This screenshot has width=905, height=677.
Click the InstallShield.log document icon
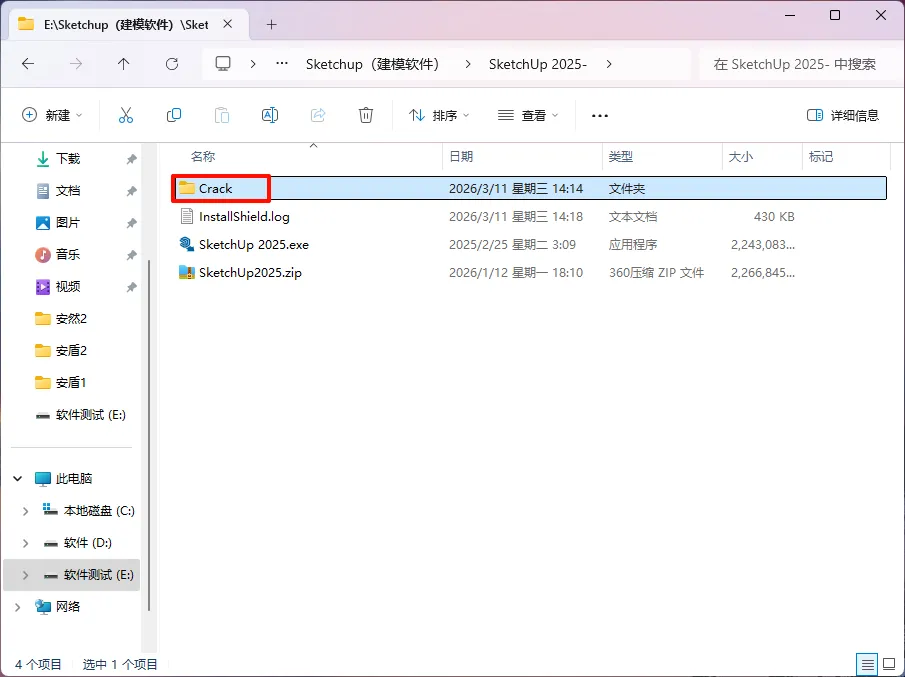[x=186, y=216]
